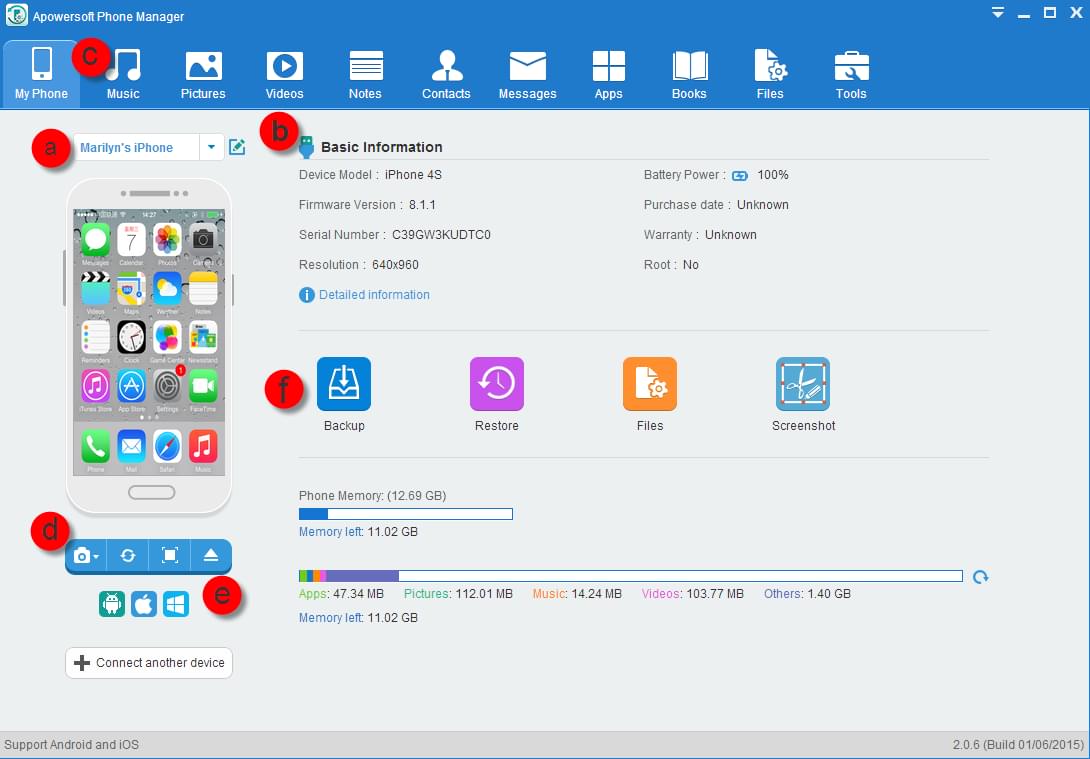Switch to the Music tab
Image resolution: width=1090 pixels, height=759 pixels.
tap(123, 75)
